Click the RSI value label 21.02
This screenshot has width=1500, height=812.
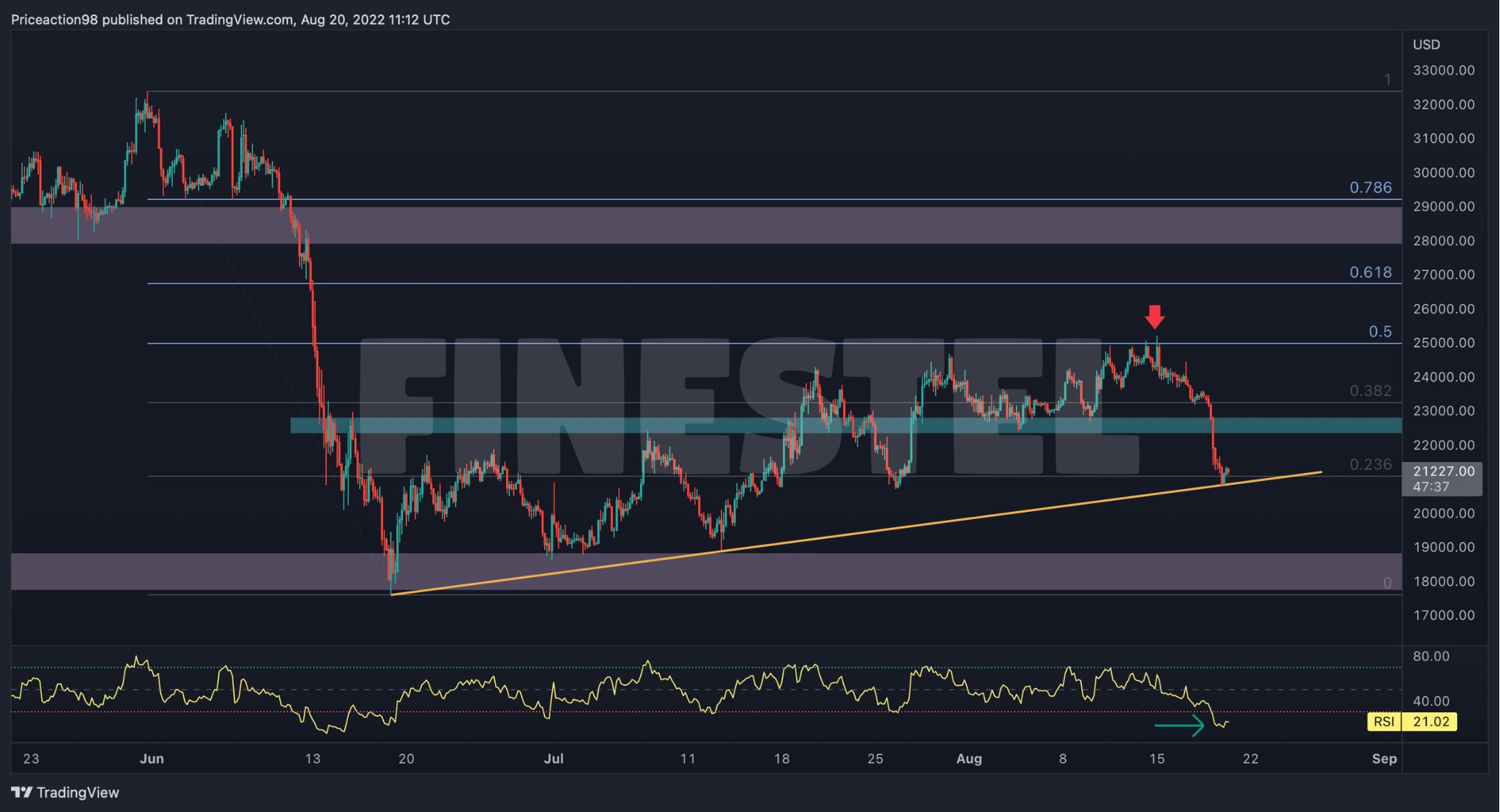(1430, 722)
